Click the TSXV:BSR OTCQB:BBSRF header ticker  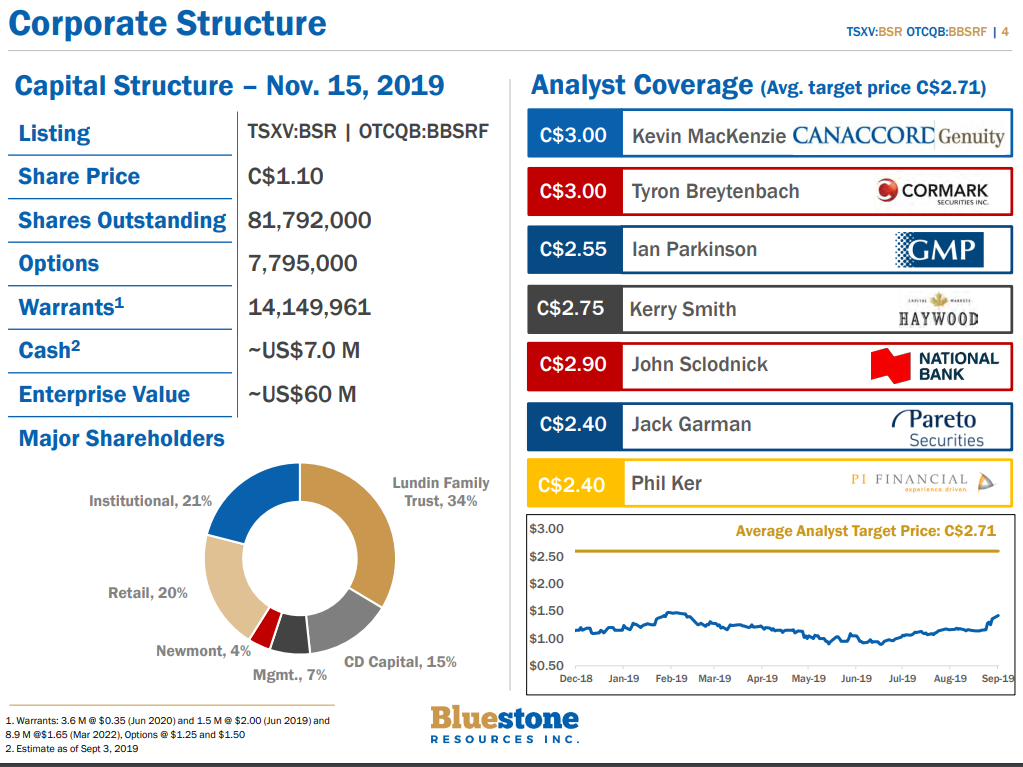point(916,31)
